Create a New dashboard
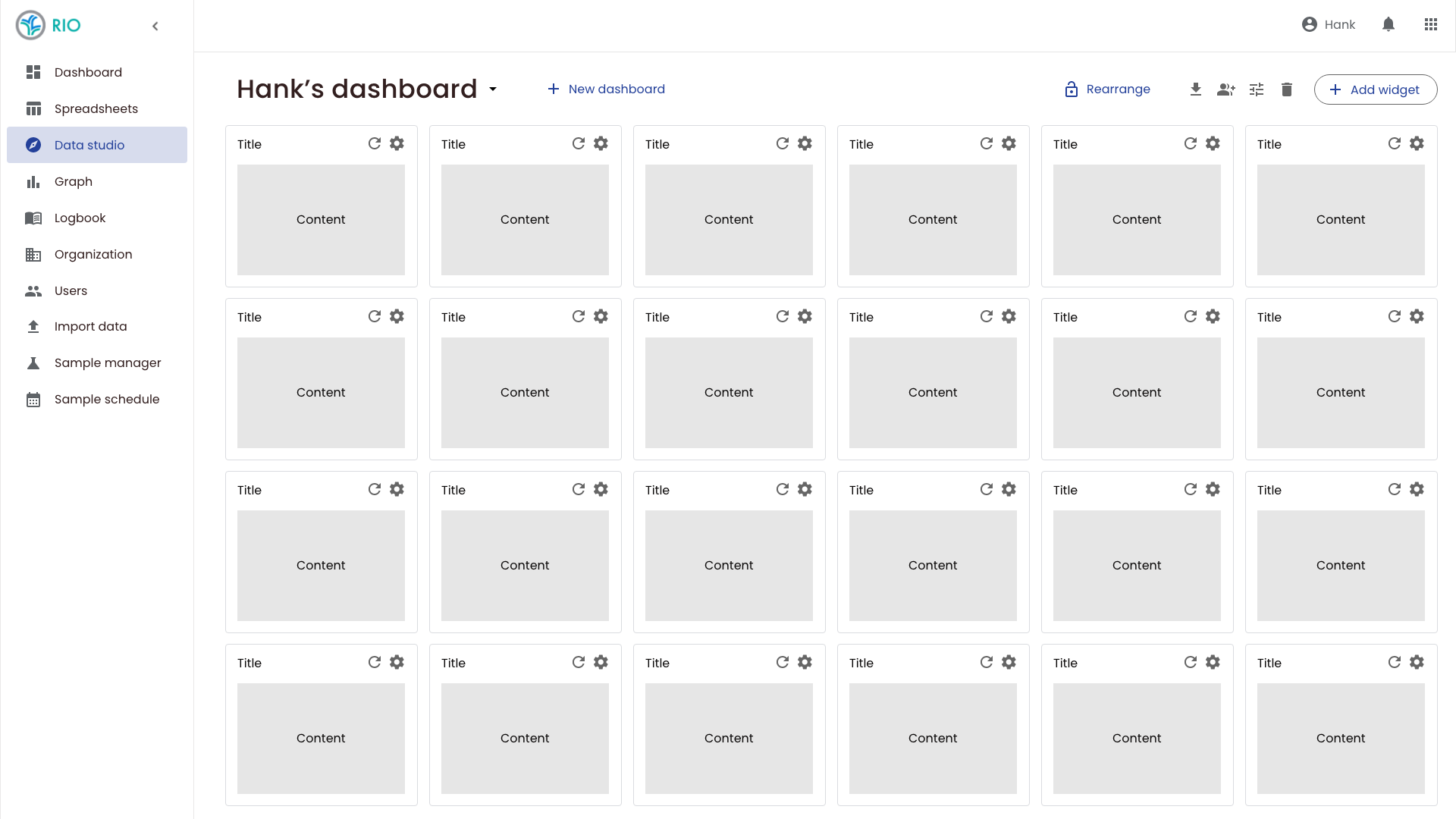Screen dimensions: 1456x819 [x=606, y=89]
